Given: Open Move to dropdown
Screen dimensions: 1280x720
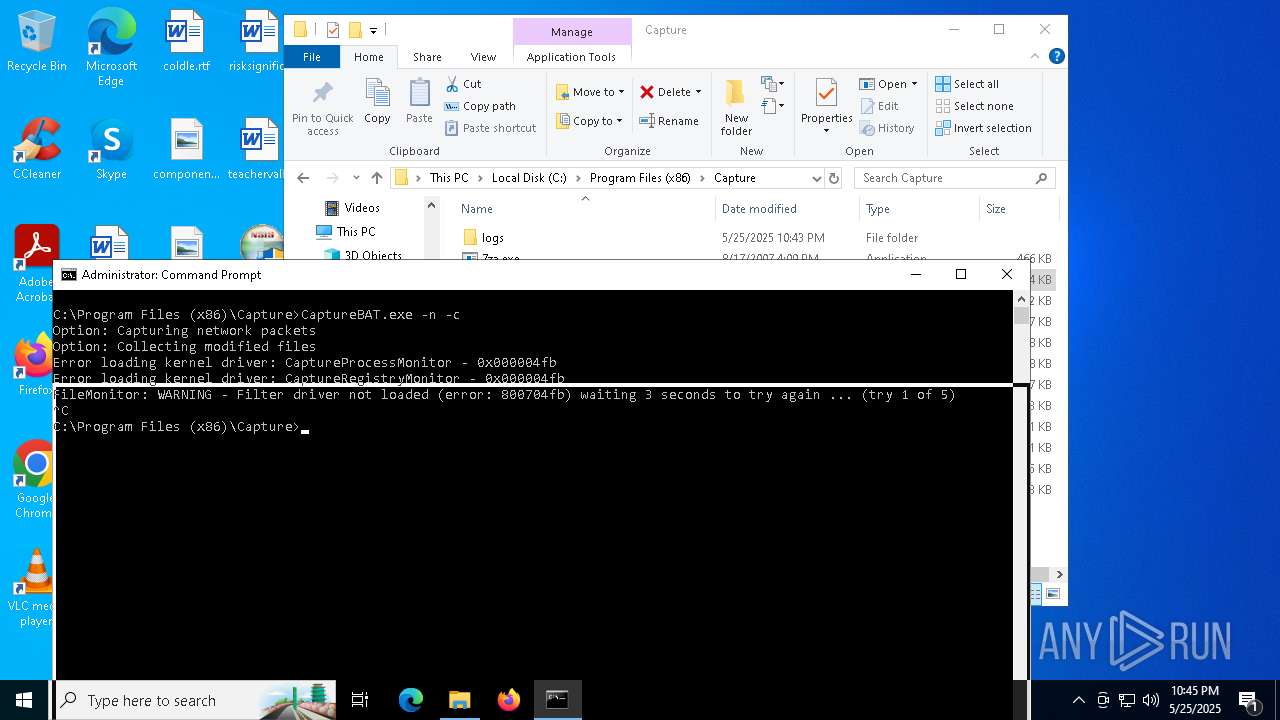Looking at the screenshot, I should coord(590,92).
